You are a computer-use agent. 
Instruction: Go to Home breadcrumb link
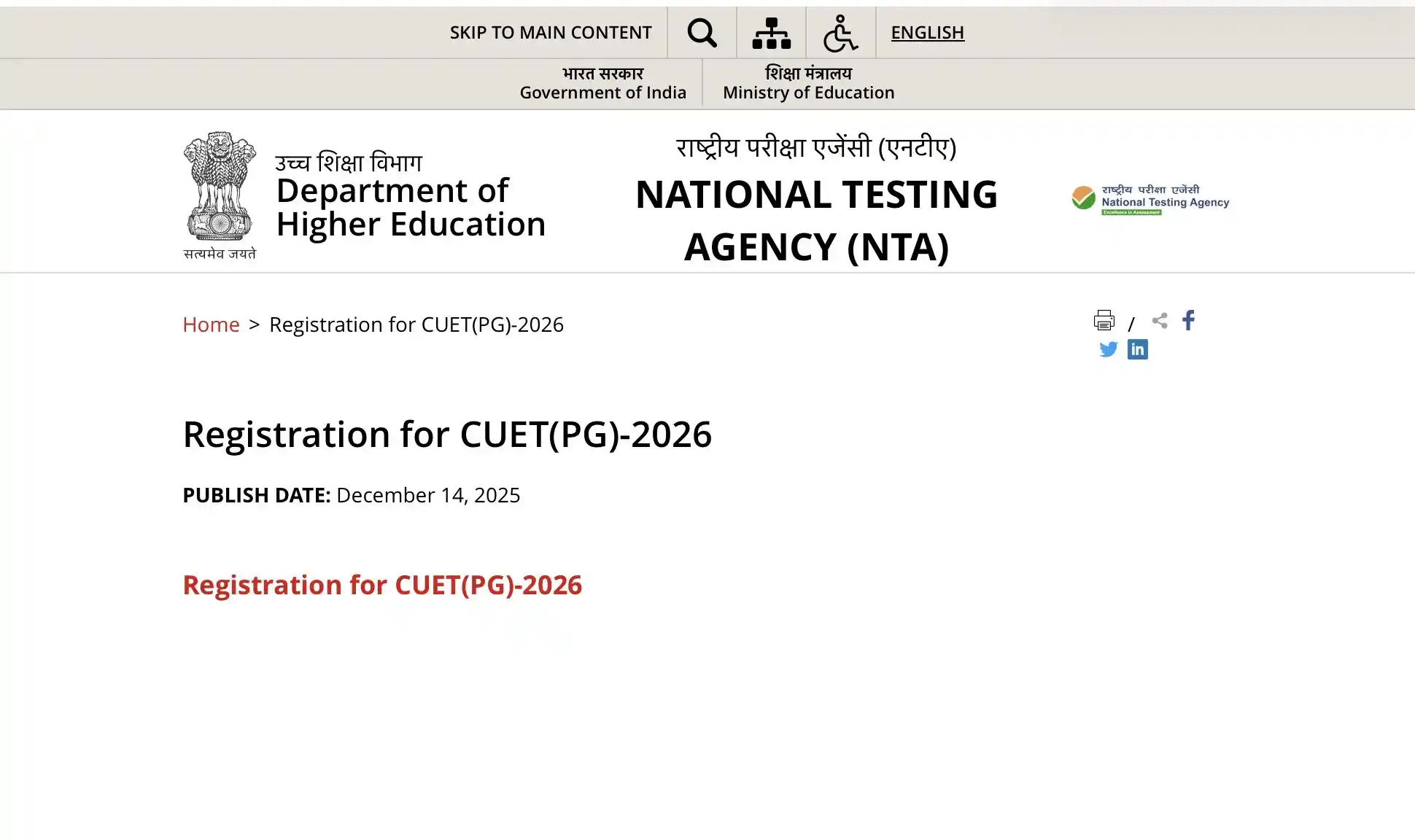pos(211,324)
